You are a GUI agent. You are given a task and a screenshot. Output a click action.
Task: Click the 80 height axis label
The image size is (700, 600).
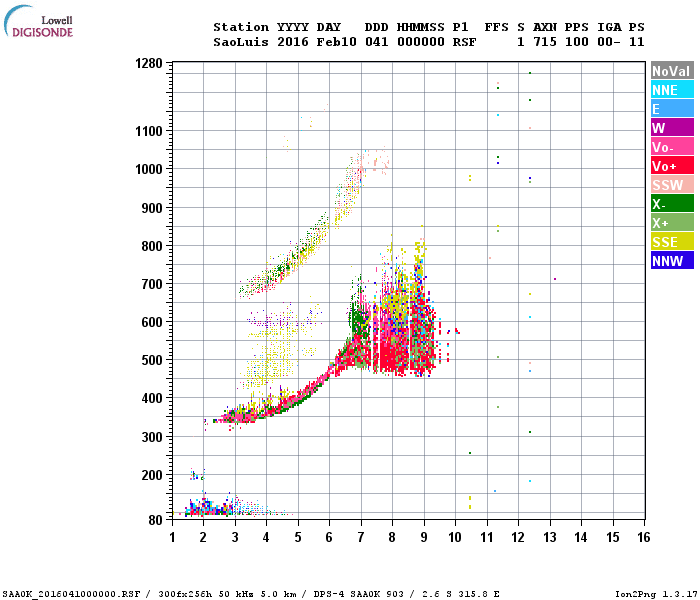pyautogui.click(x=155, y=520)
